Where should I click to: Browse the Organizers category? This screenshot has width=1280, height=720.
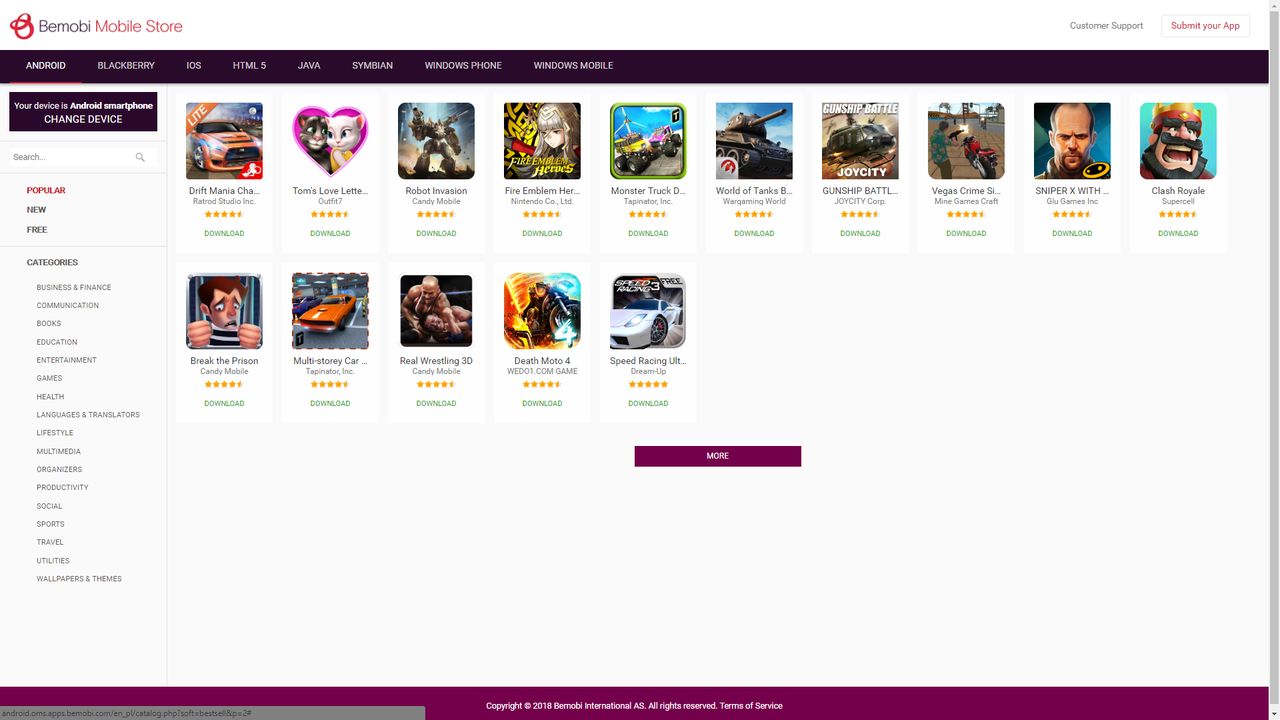pos(59,469)
